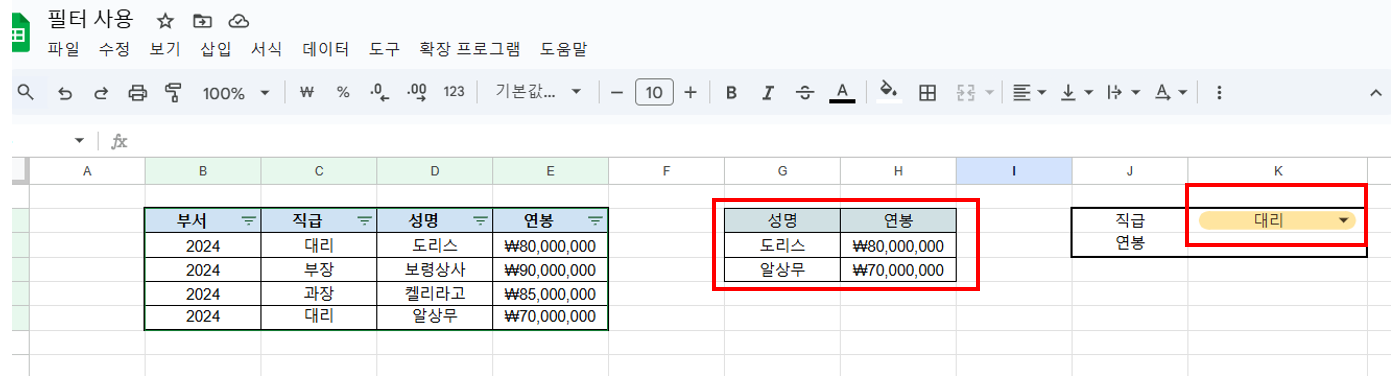
Task: Increase decimal places
Action: coord(417,92)
